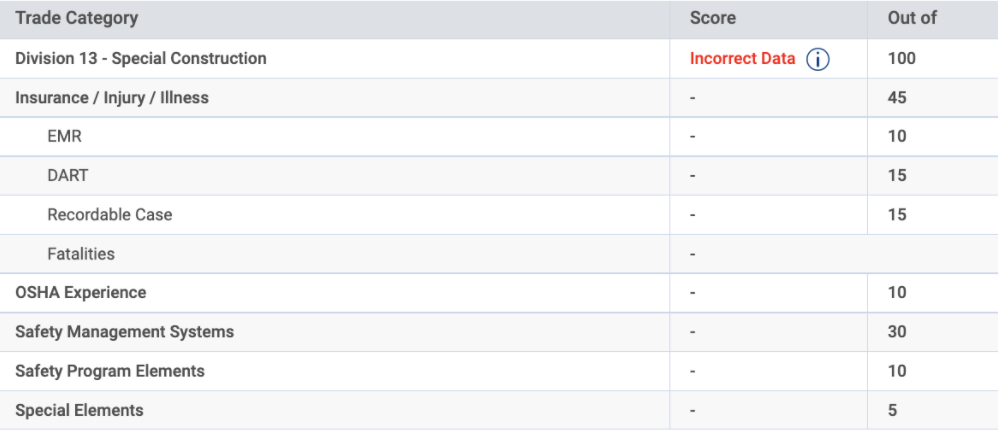Screen dimensions: 998x432
Task: Select the Special Elements row
Action: [499, 410]
